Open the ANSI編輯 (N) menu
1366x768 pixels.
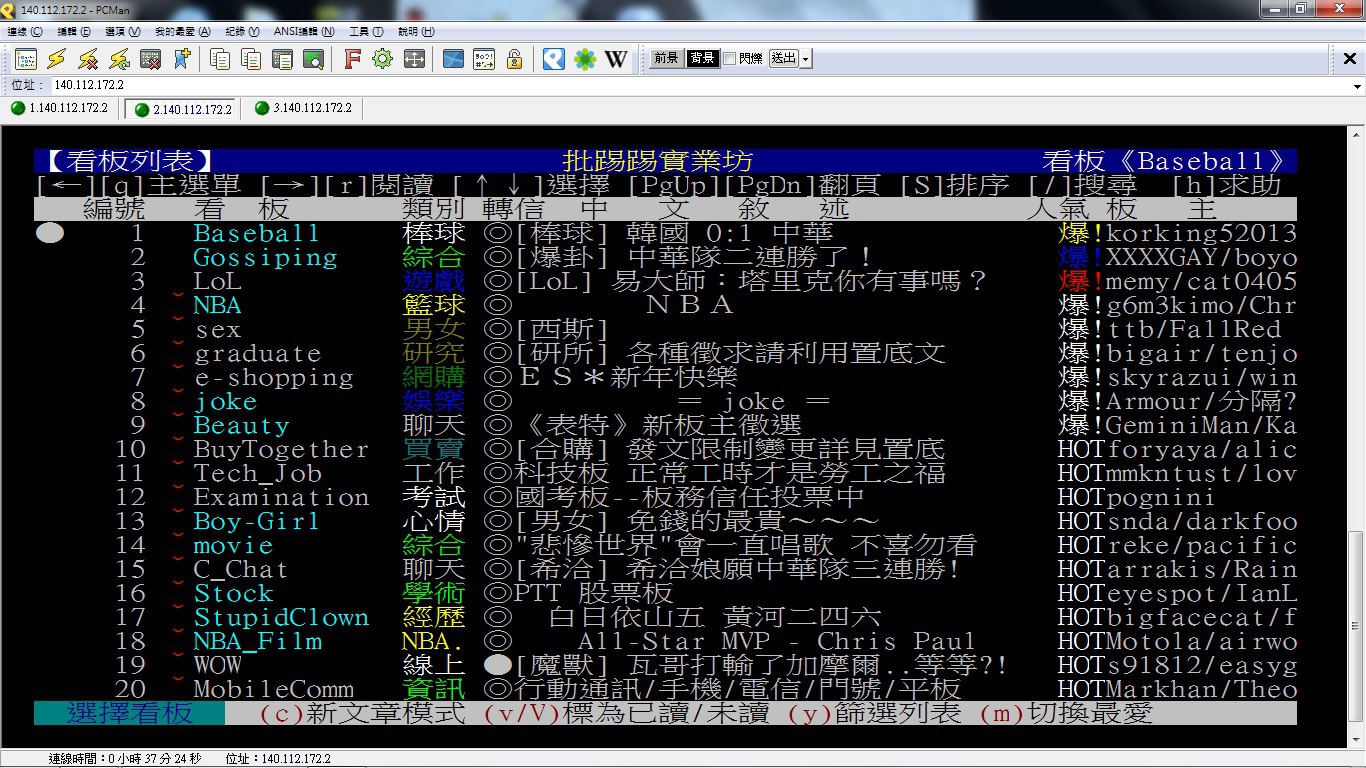[304, 32]
